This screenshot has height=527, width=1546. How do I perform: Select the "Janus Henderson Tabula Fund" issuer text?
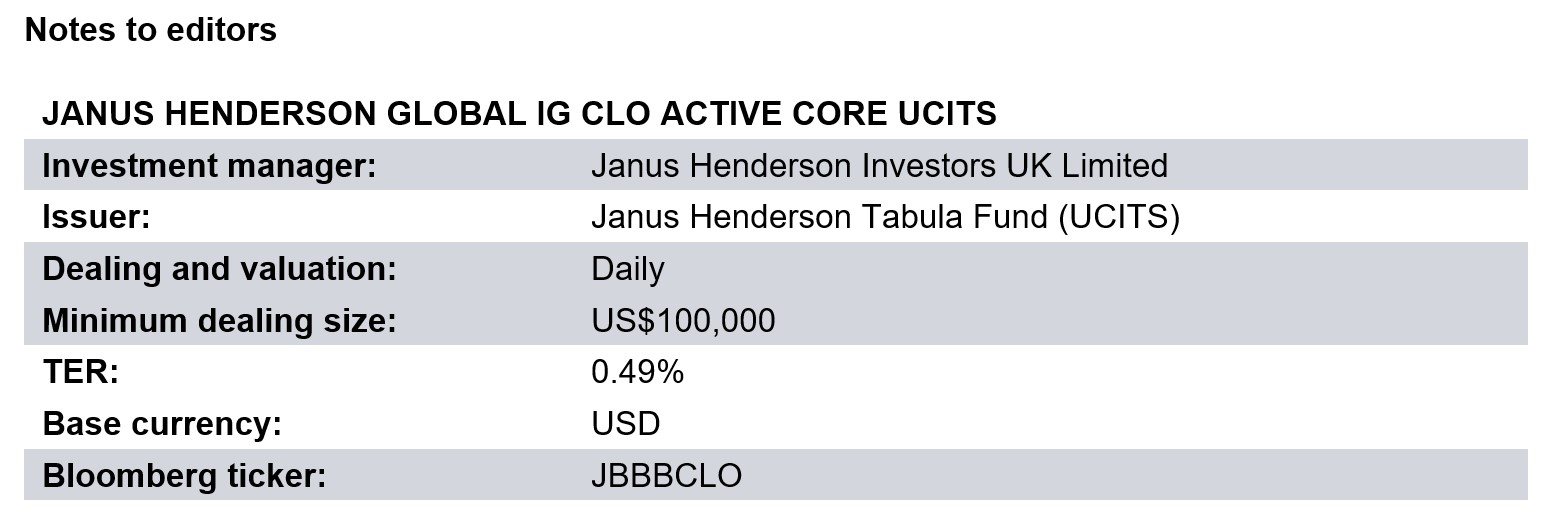[x=820, y=217]
